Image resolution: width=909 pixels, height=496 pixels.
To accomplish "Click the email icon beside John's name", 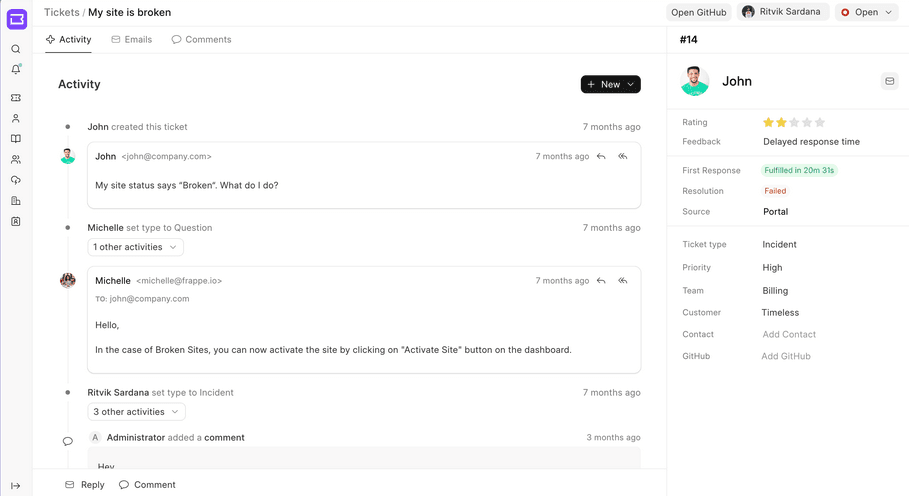I will (x=889, y=81).
